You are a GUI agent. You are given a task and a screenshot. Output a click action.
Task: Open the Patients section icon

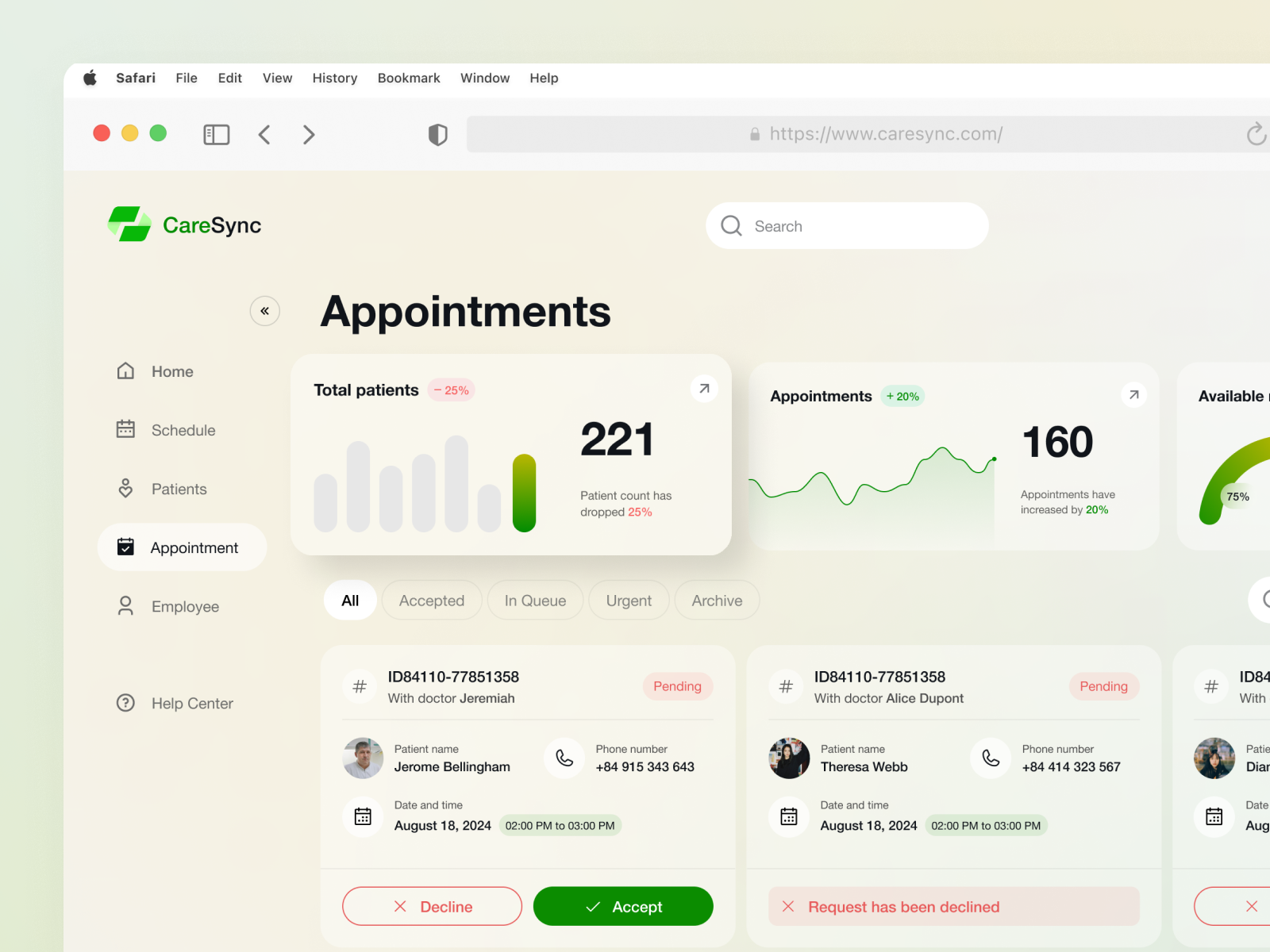tap(125, 489)
